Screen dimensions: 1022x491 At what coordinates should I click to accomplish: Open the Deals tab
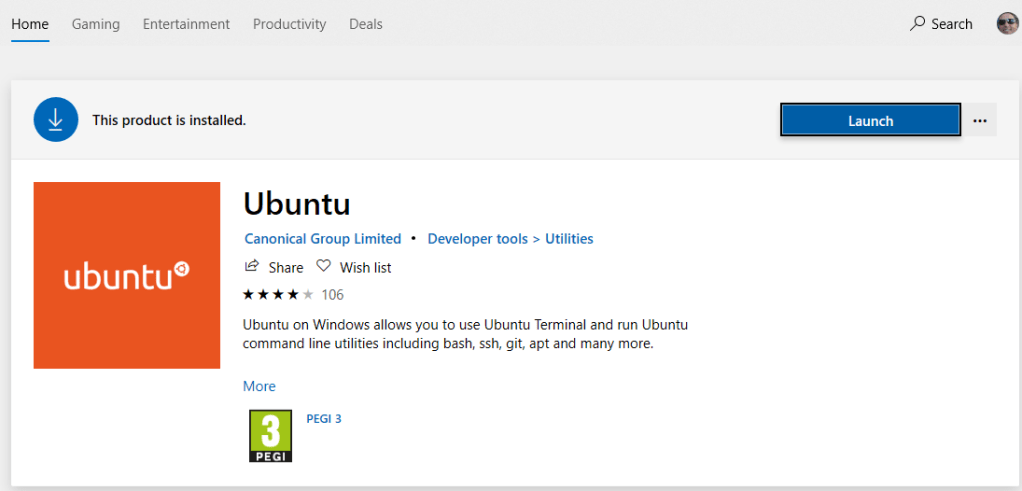[x=366, y=24]
